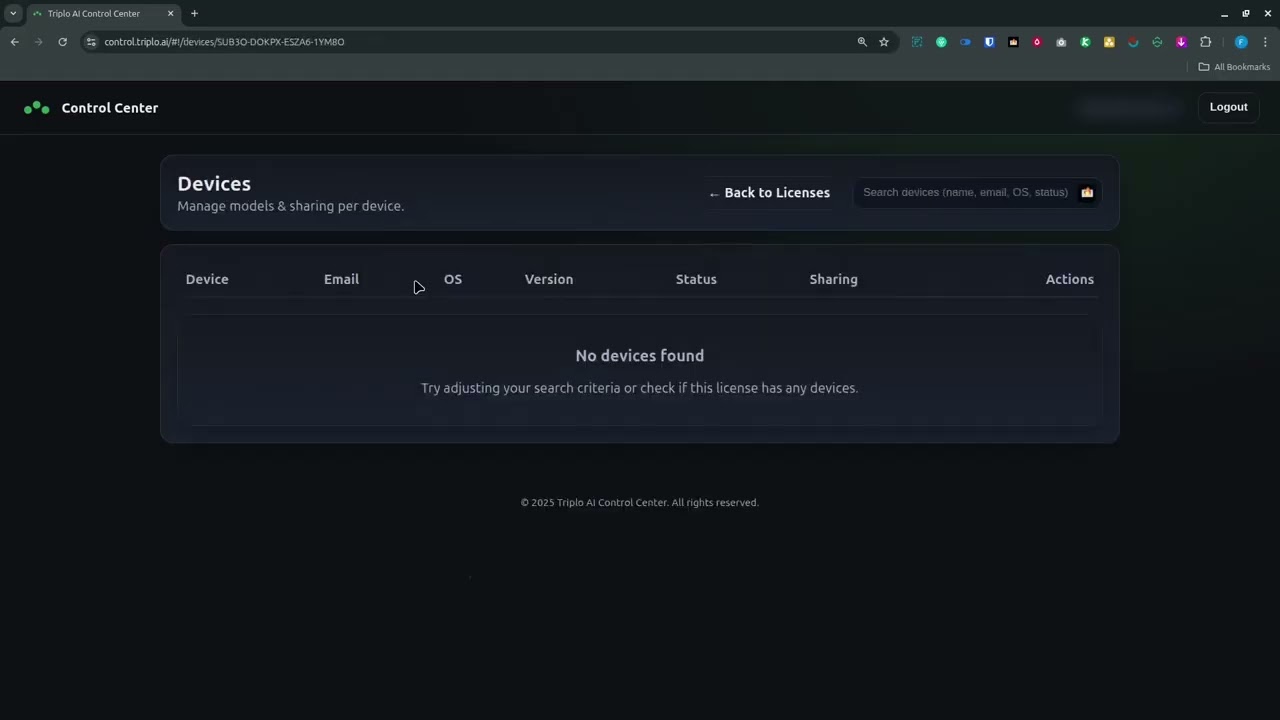Image resolution: width=1280 pixels, height=720 pixels.
Task: Click the green circle V extension icon
Action: pyautogui.click(x=941, y=42)
